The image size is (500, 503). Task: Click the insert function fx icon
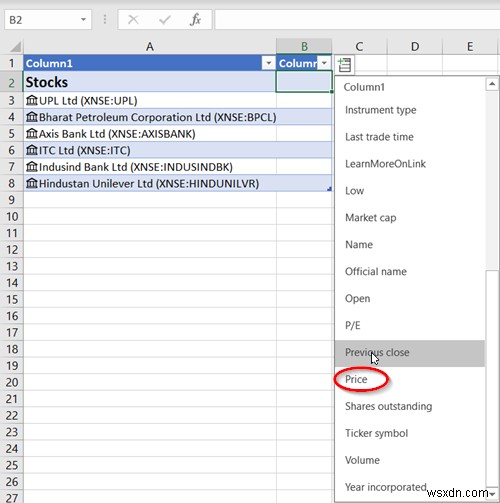(x=195, y=20)
